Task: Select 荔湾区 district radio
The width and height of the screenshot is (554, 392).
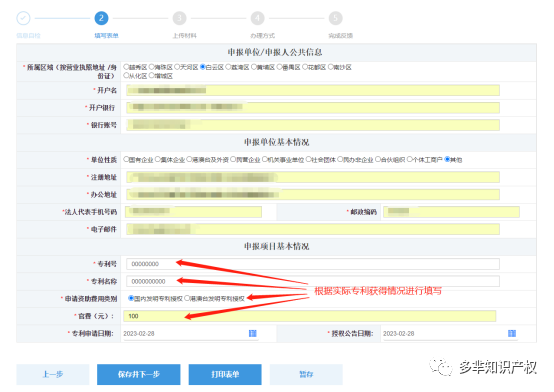Action: click(228, 67)
